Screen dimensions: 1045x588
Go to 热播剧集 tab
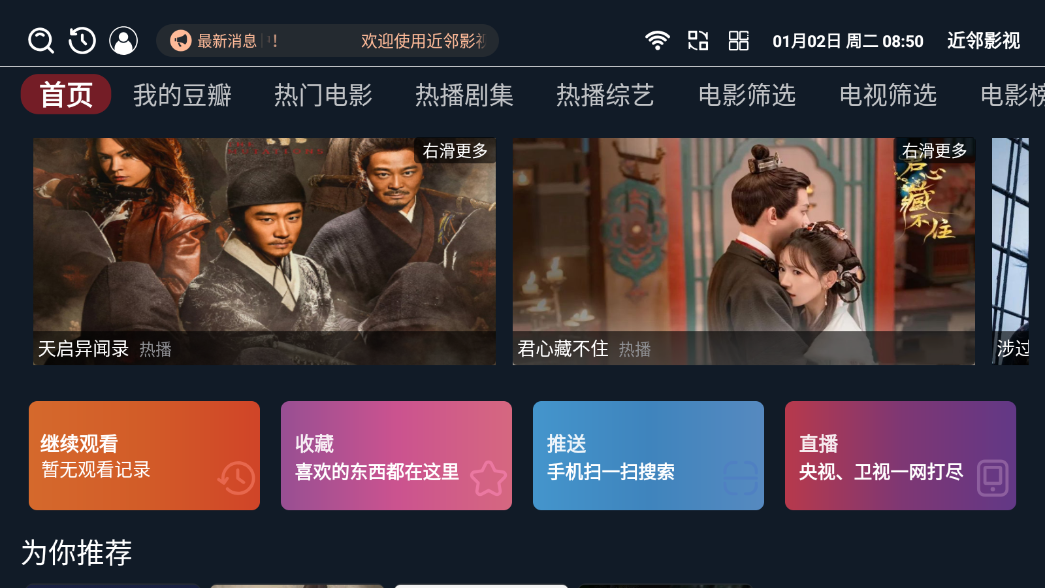click(x=465, y=95)
